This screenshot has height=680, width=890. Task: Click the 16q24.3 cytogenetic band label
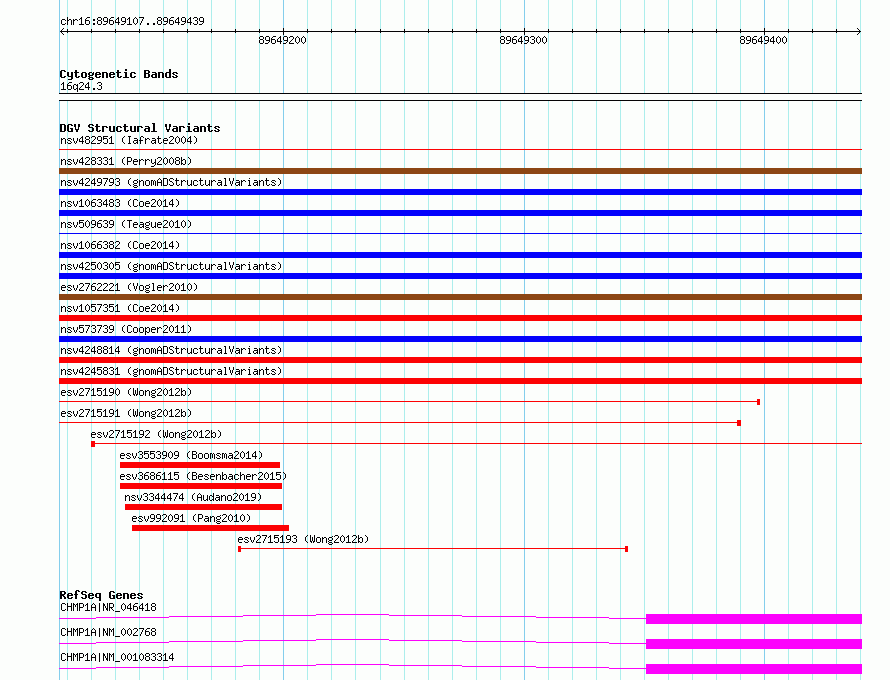pos(81,86)
